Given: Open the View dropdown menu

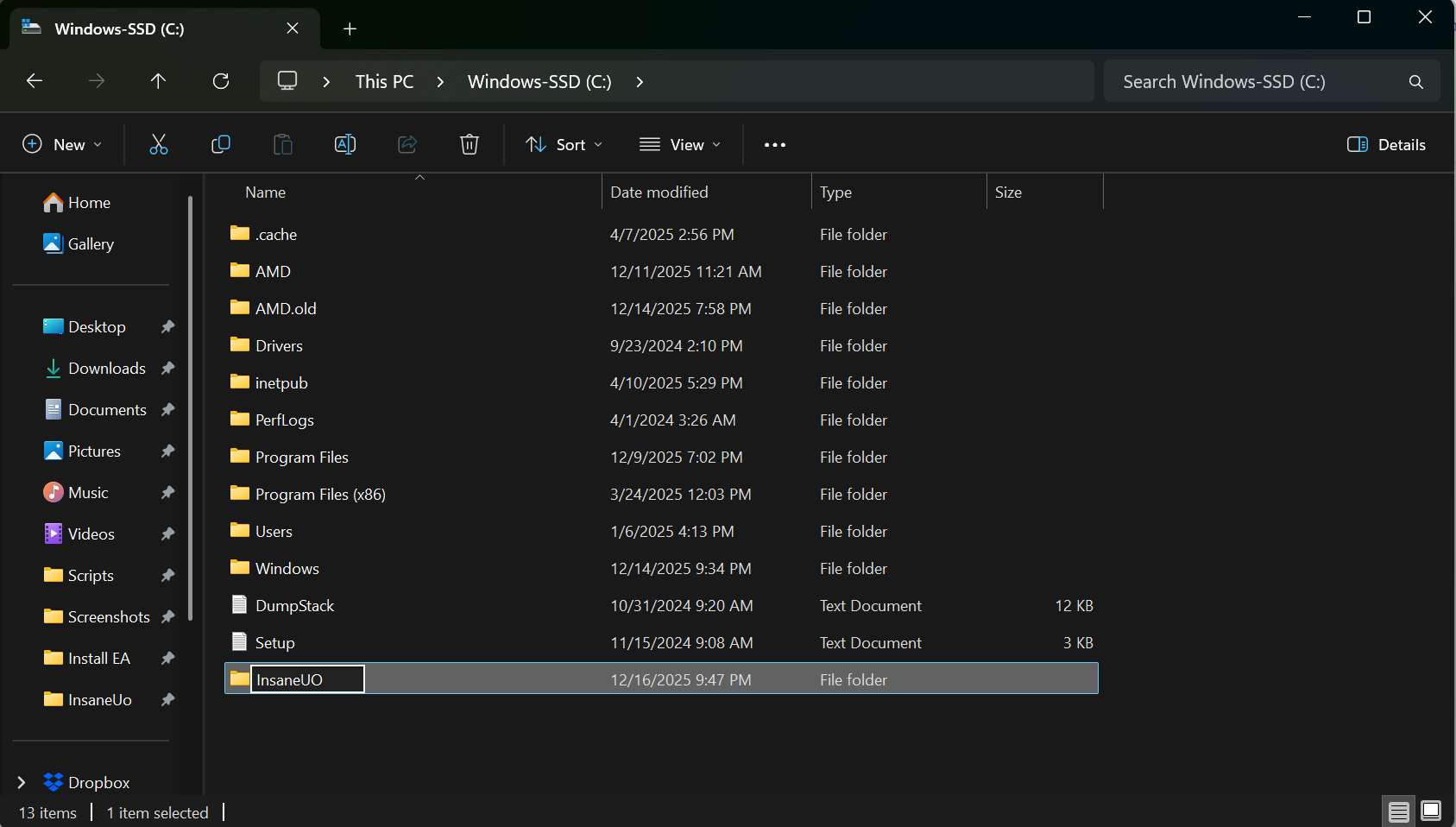Looking at the screenshot, I should 680,145.
